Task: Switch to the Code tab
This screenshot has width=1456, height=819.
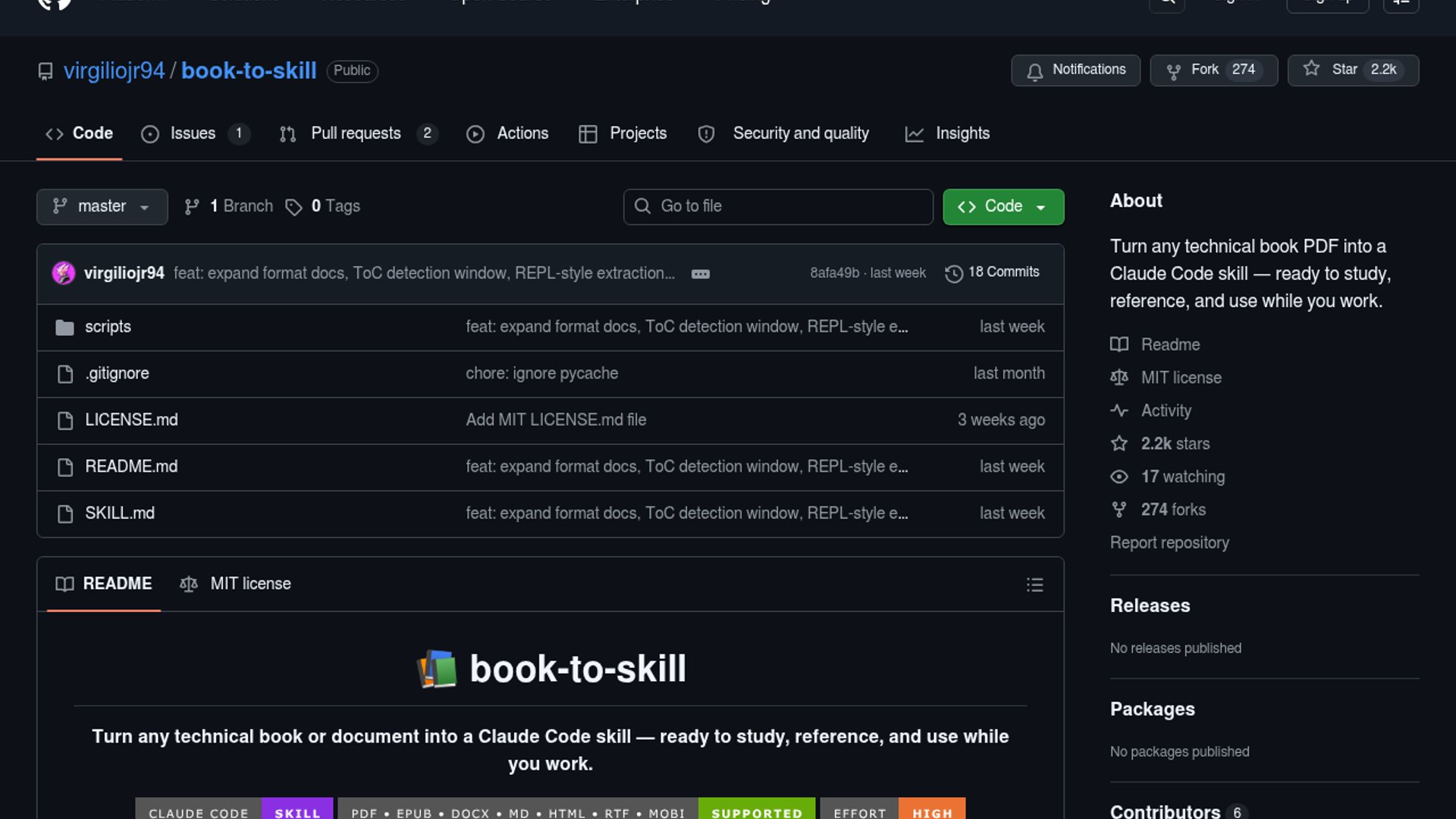Action: 79,133
